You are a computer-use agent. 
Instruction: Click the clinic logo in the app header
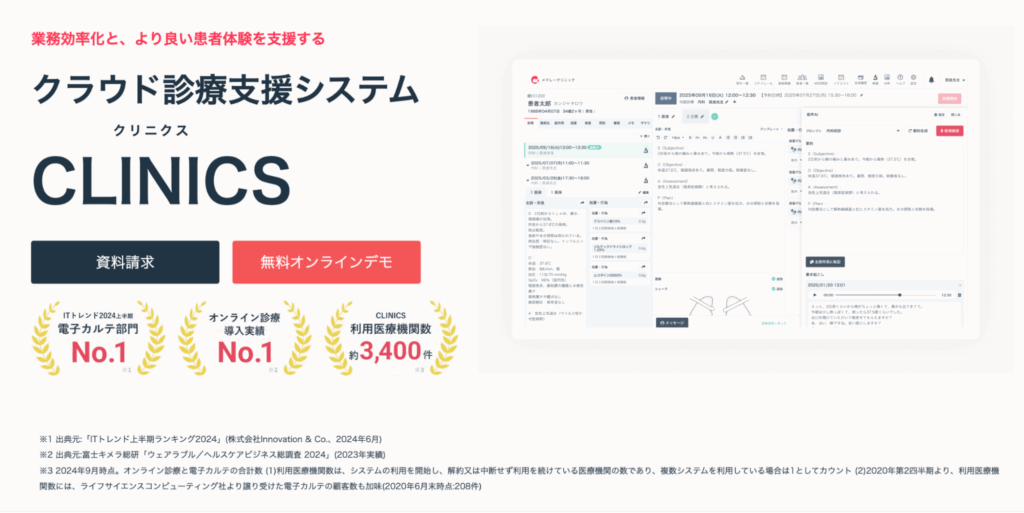click(535, 80)
